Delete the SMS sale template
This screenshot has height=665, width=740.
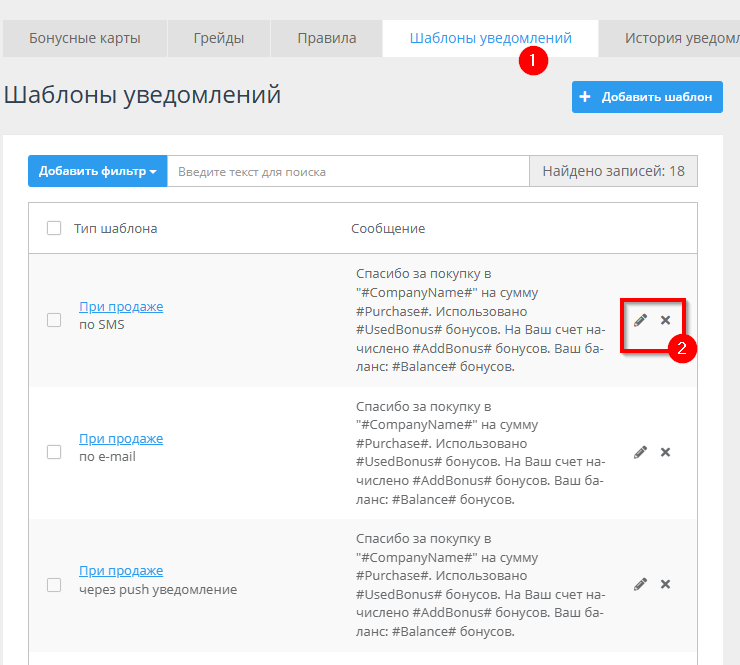pos(665,320)
